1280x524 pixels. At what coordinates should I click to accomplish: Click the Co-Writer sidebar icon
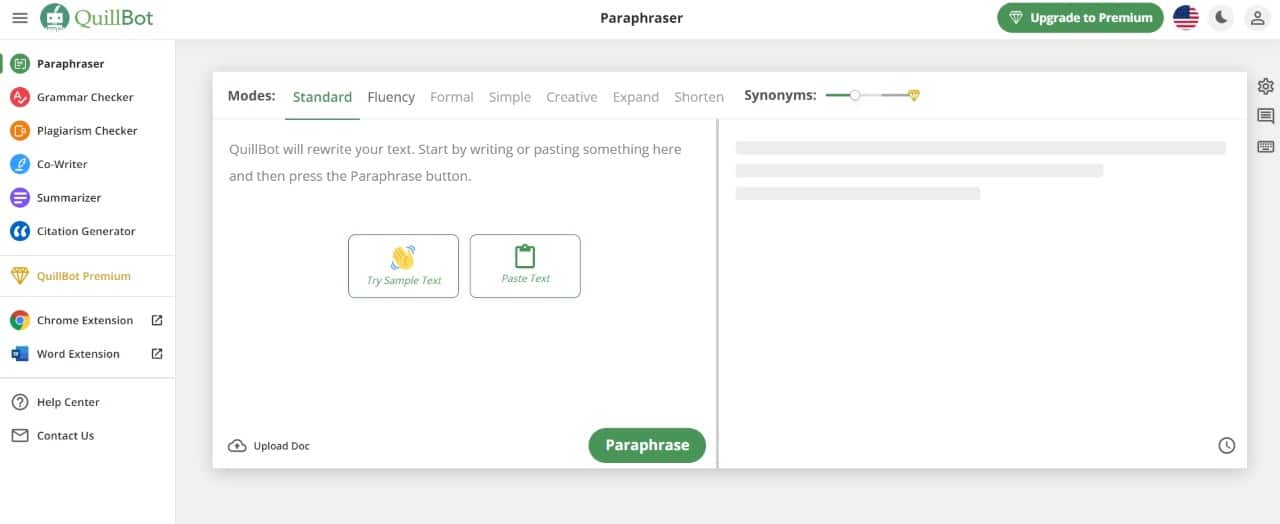click(20, 164)
